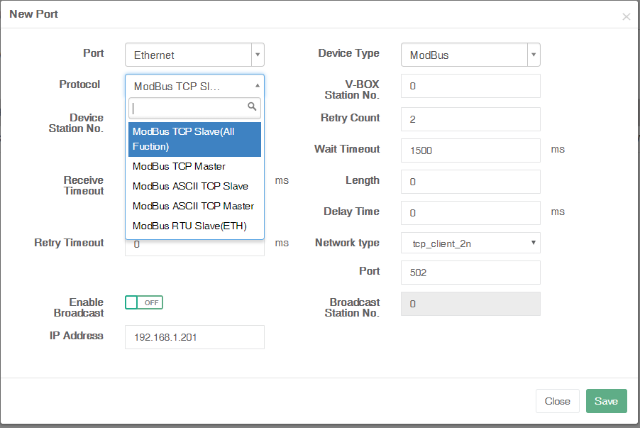
Task: Collapse the Protocol dropdown
Action: 195,86
